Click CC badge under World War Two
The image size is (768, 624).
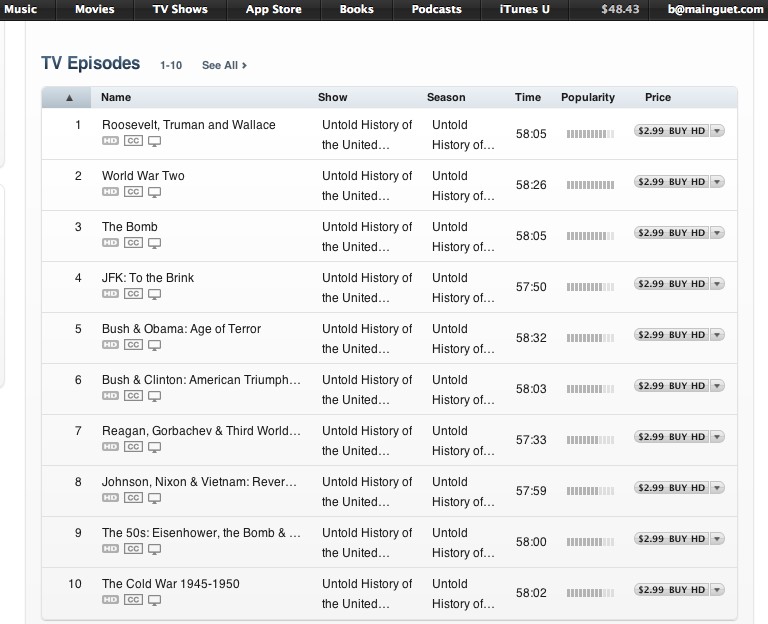point(133,193)
